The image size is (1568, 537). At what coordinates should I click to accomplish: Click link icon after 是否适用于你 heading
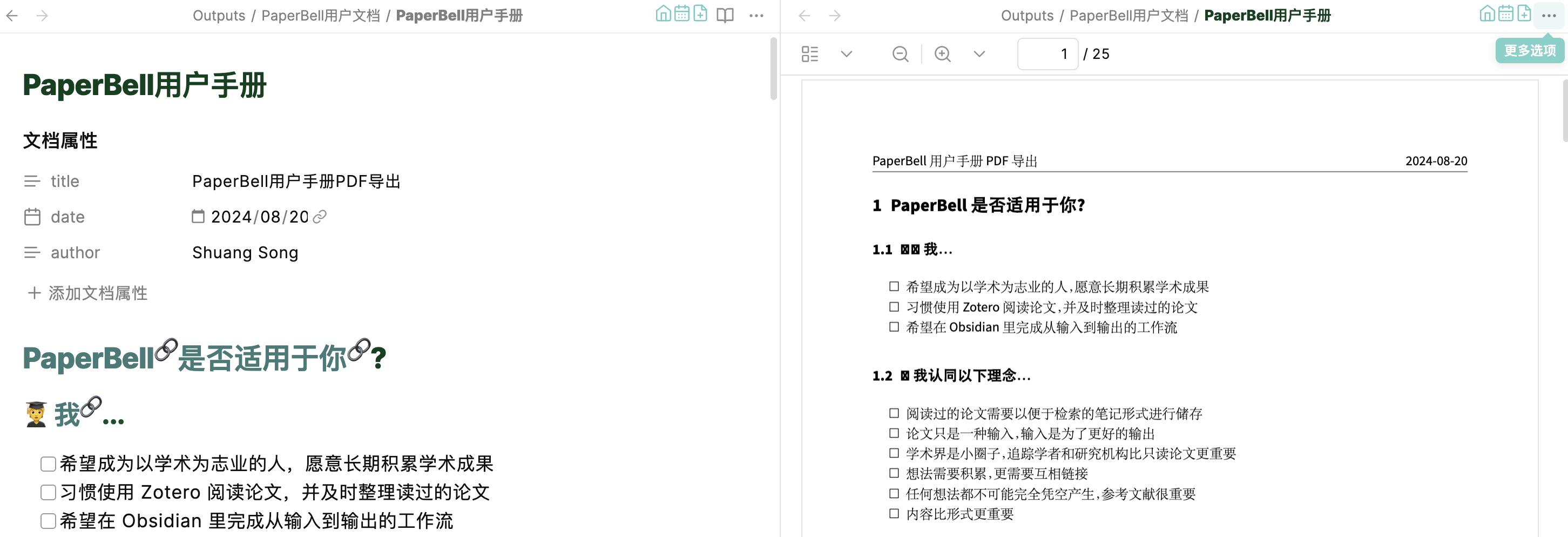pos(359,350)
